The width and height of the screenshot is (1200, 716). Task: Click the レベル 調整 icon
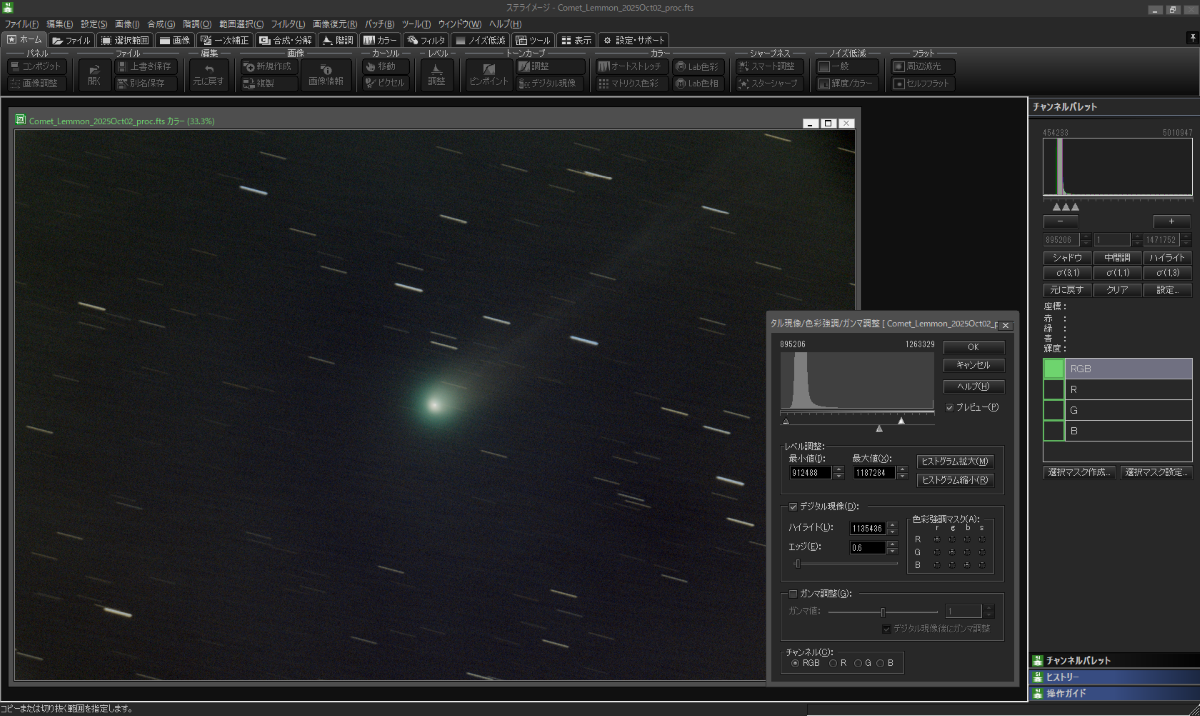tap(437, 74)
